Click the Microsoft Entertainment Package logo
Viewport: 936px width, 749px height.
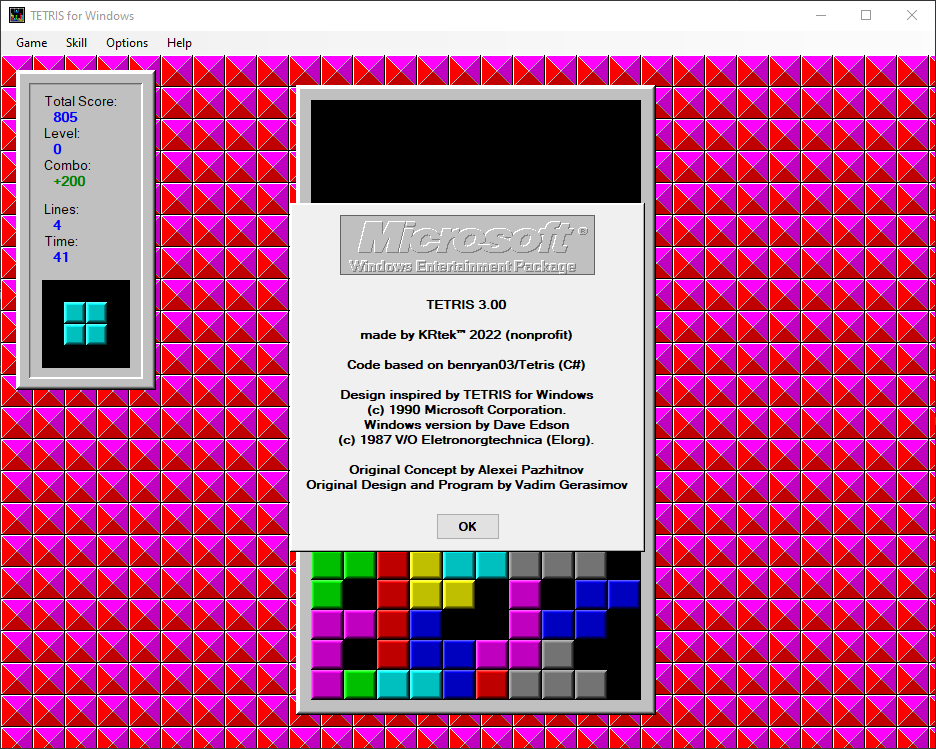pos(467,245)
